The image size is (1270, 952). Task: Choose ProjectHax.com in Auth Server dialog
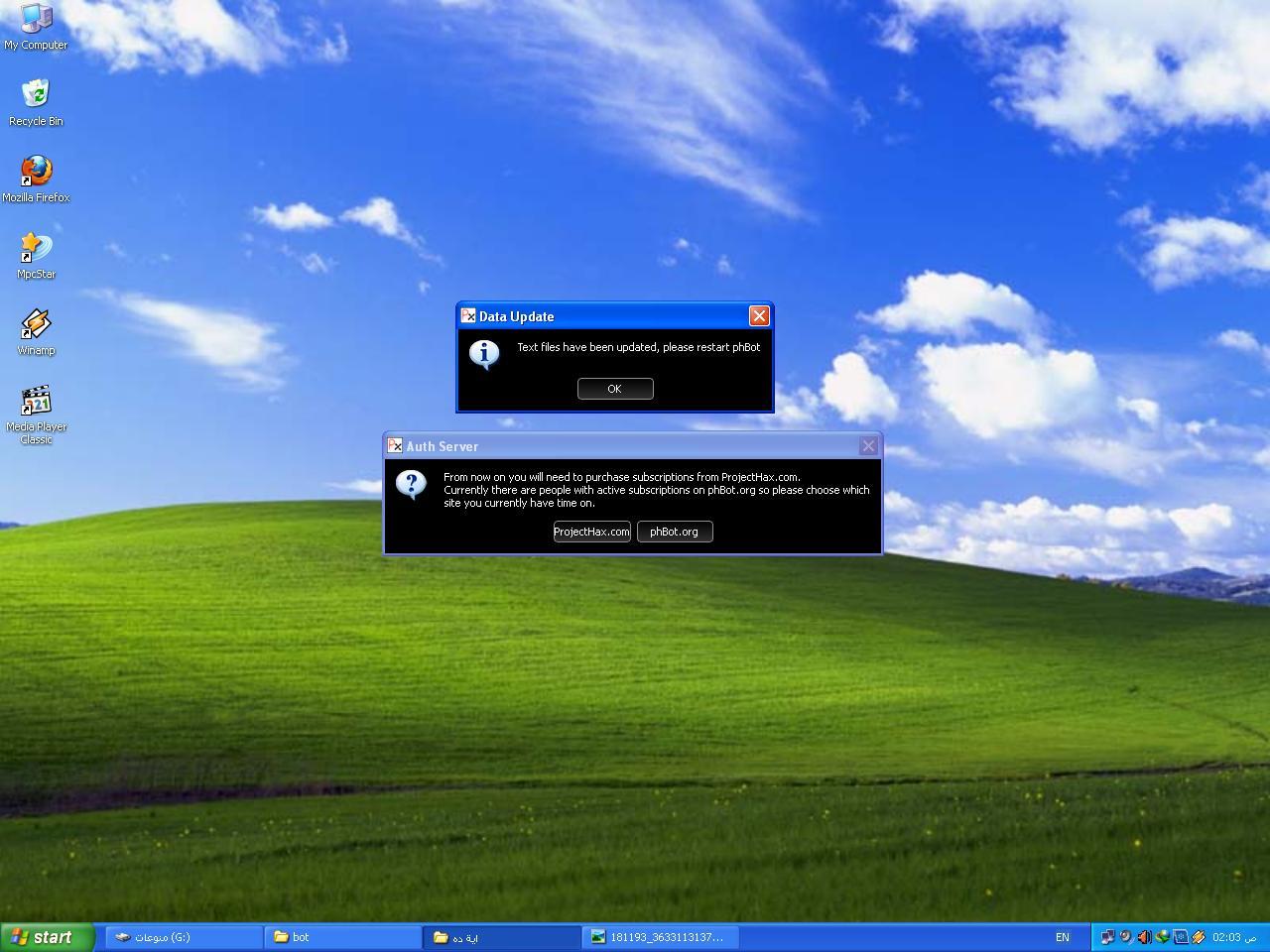click(591, 532)
